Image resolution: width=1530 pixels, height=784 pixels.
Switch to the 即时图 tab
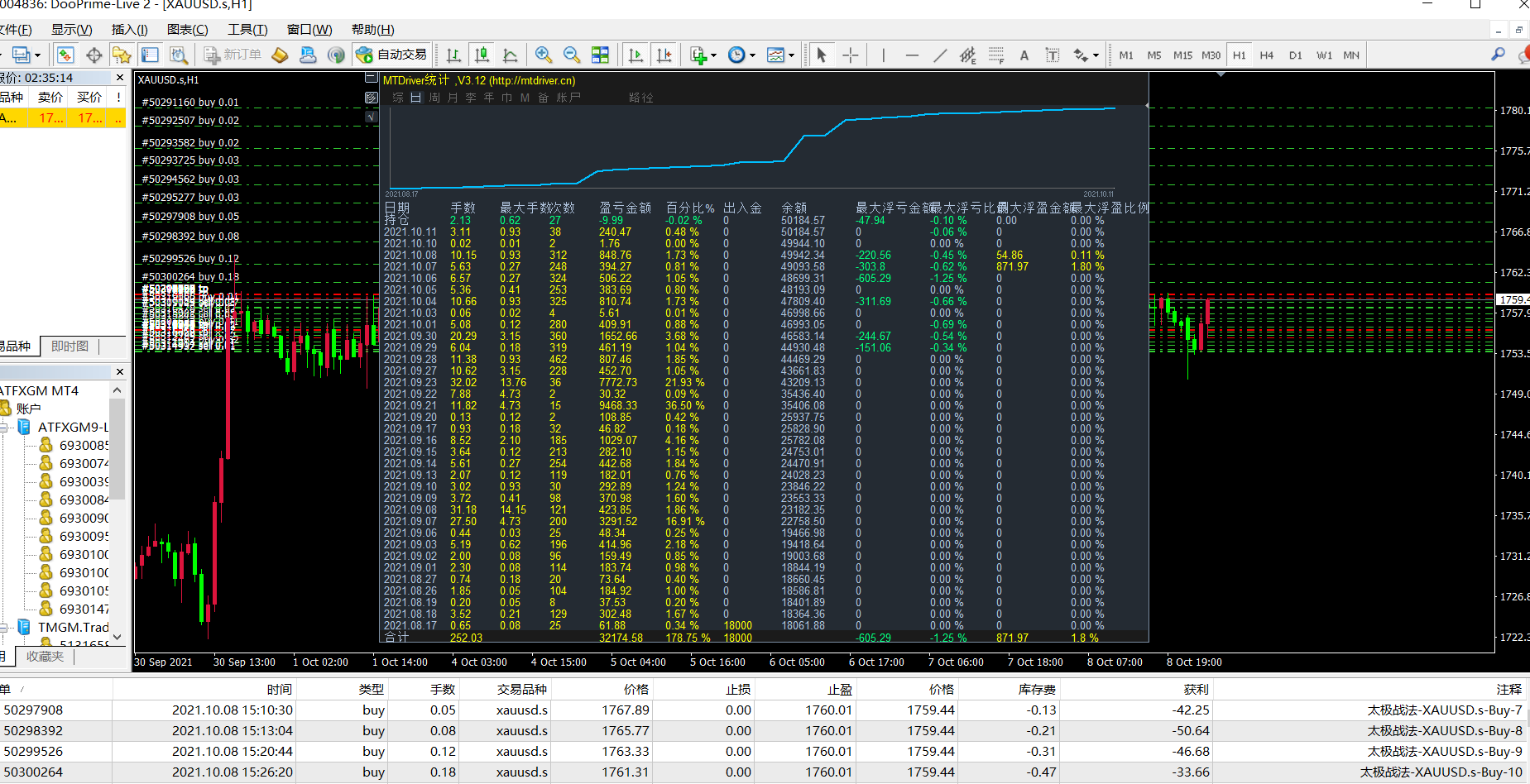click(x=70, y=347)
